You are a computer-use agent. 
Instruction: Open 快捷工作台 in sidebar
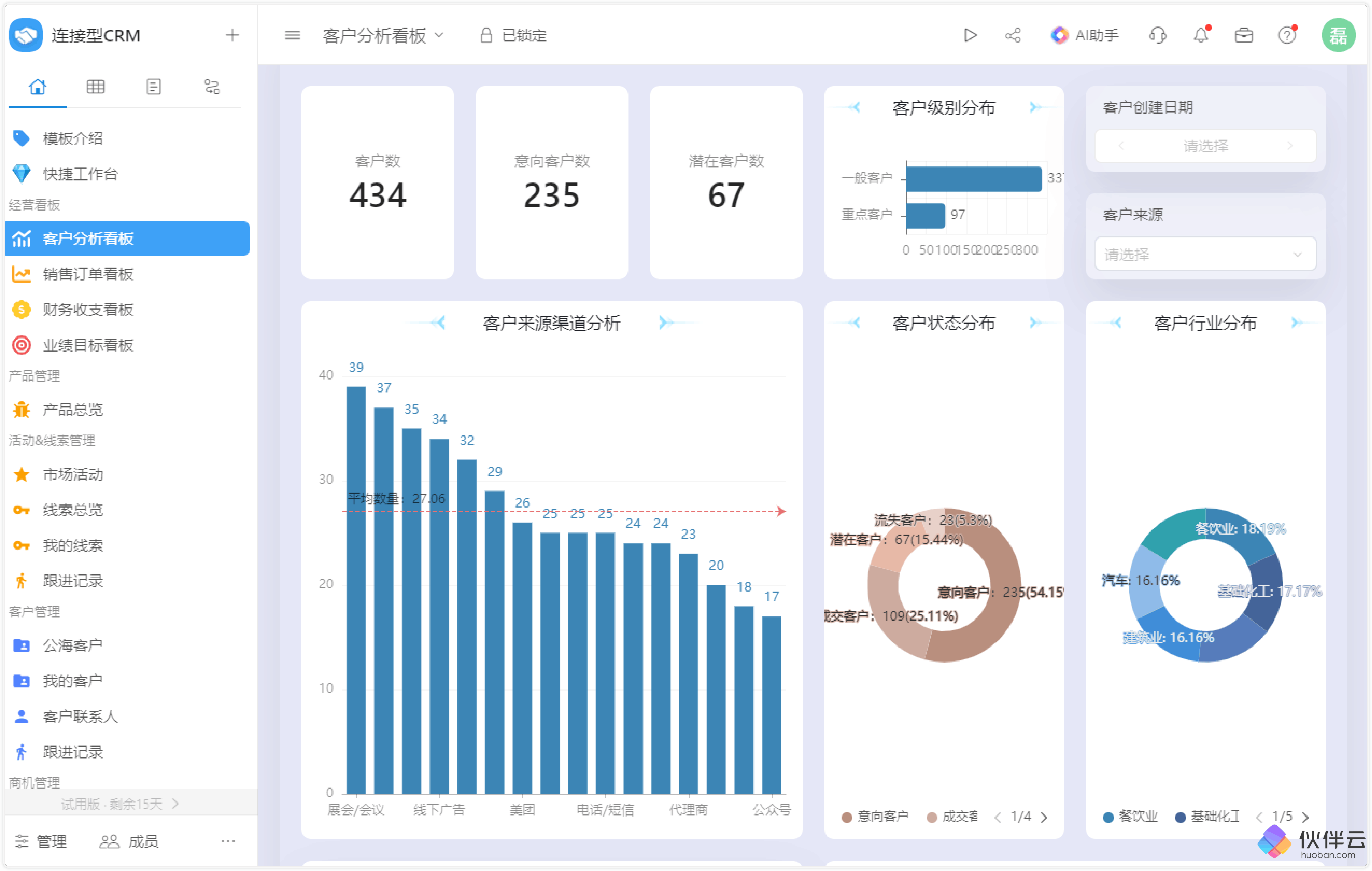pos(127,174)
